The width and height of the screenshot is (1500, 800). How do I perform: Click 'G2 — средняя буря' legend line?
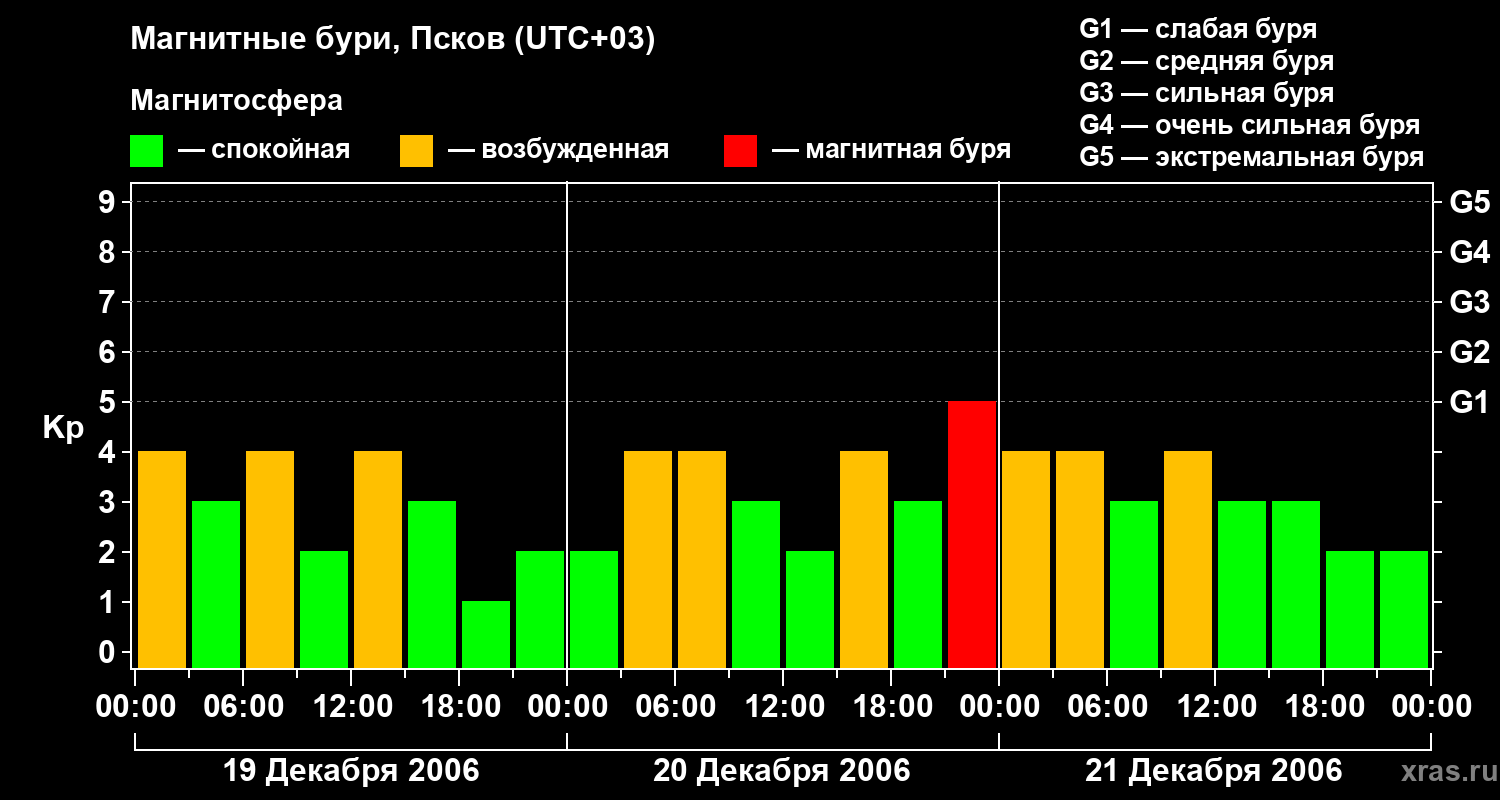point(1207,61)
